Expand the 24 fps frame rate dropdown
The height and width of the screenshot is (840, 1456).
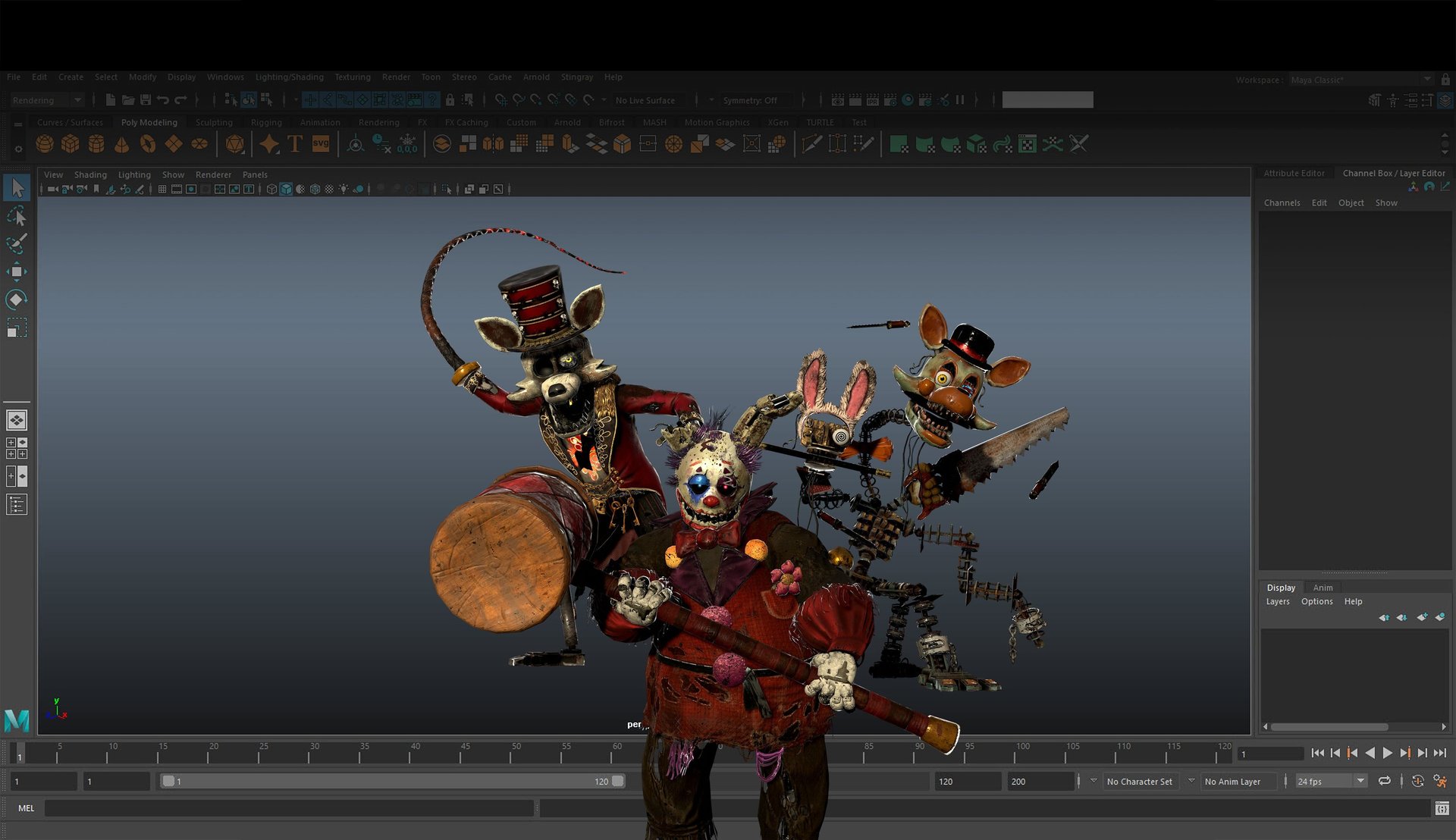1360,781
